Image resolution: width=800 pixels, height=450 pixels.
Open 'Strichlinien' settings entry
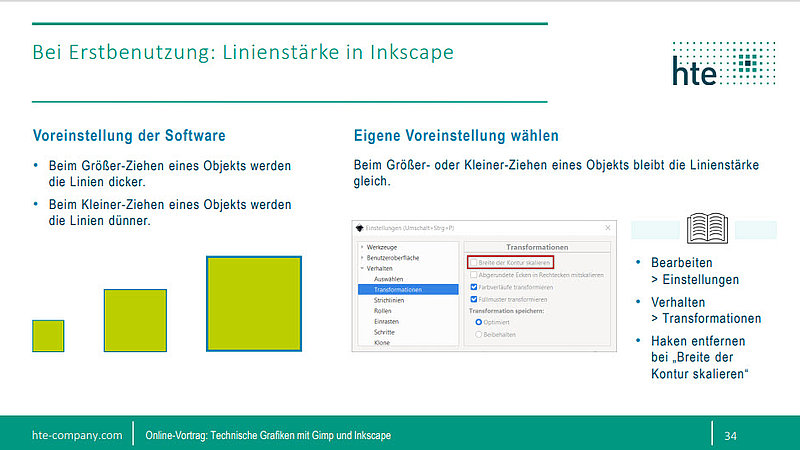tap(389, 300)
